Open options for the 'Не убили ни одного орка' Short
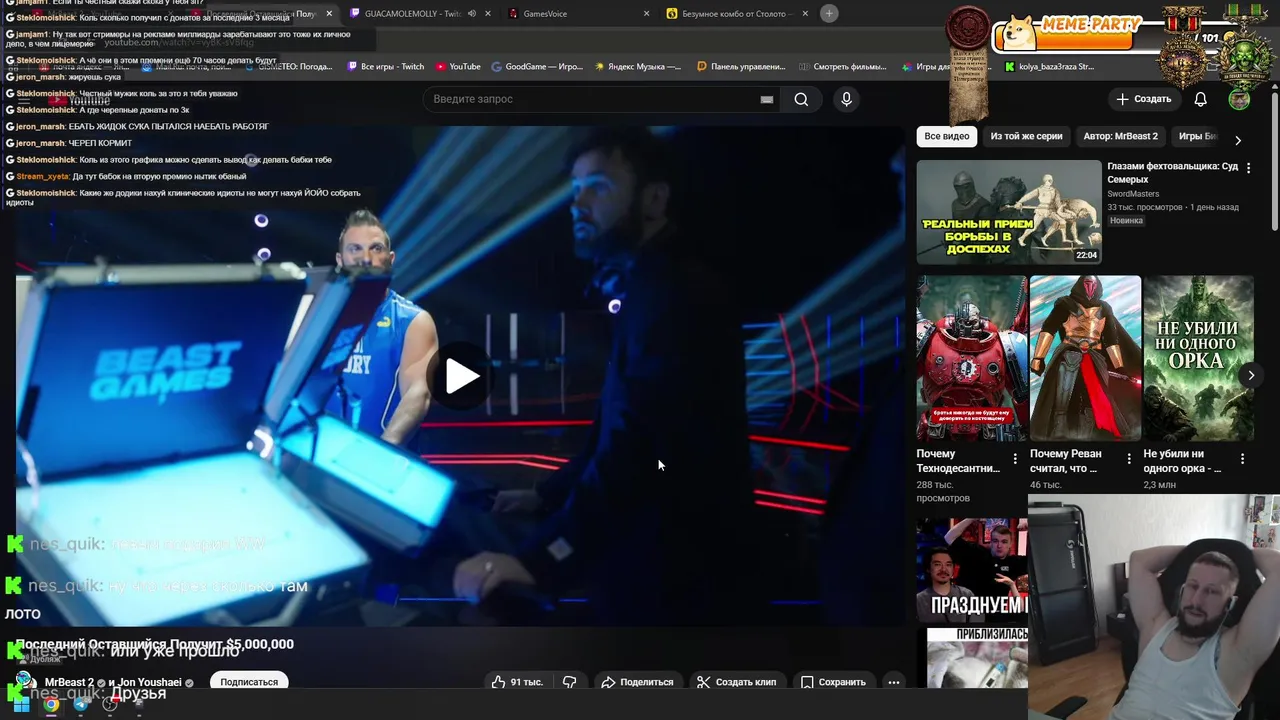 [x=1242, y=459]
